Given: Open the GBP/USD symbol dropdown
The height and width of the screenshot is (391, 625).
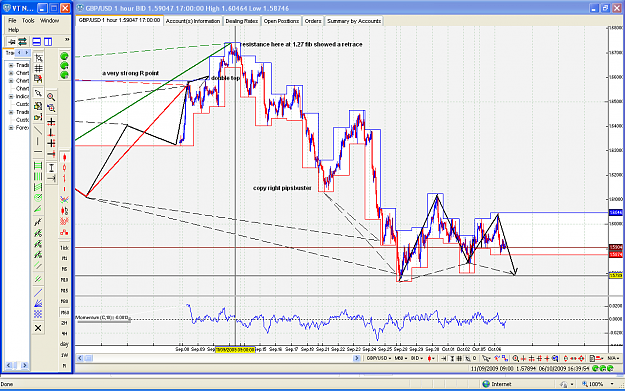Looking at the screenshot, I should (379, 358).
